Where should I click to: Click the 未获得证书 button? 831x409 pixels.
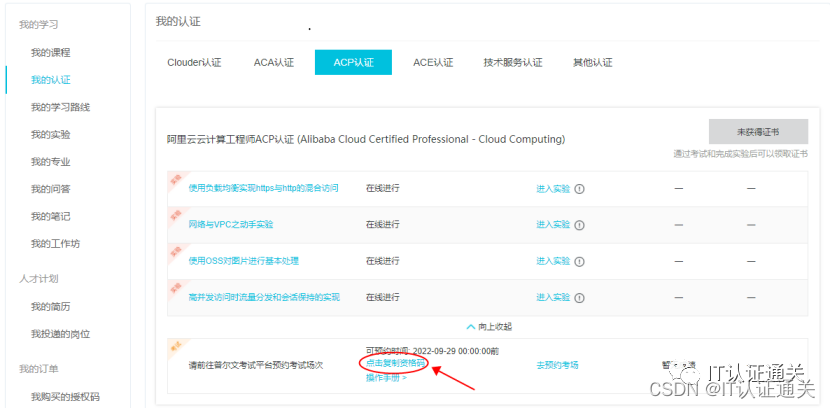tap(758, 131)
